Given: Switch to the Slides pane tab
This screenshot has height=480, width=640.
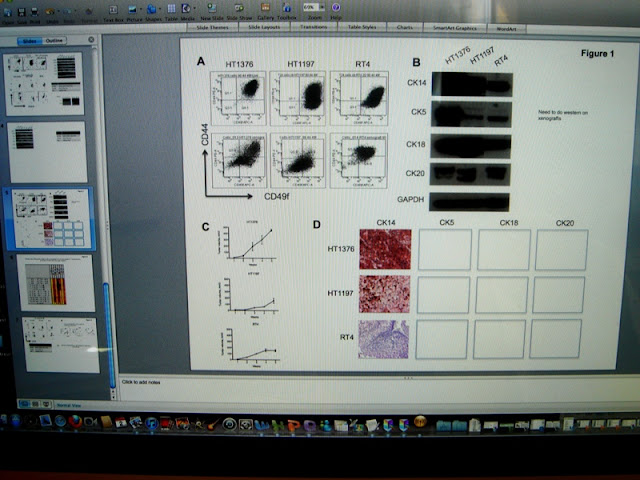Looking at the screenshot, I should click(29, 41).
